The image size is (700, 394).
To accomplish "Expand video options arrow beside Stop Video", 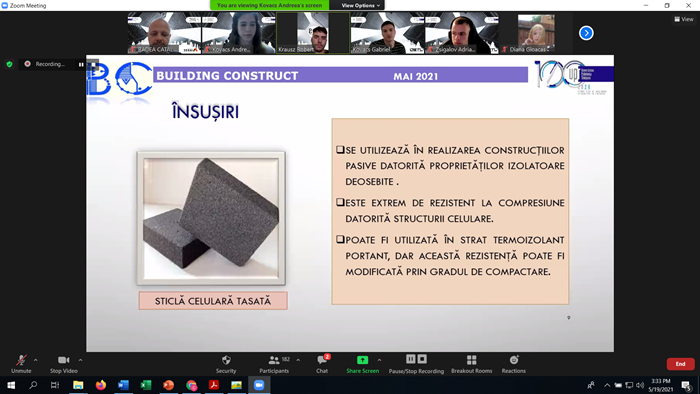I will [80, 360].
